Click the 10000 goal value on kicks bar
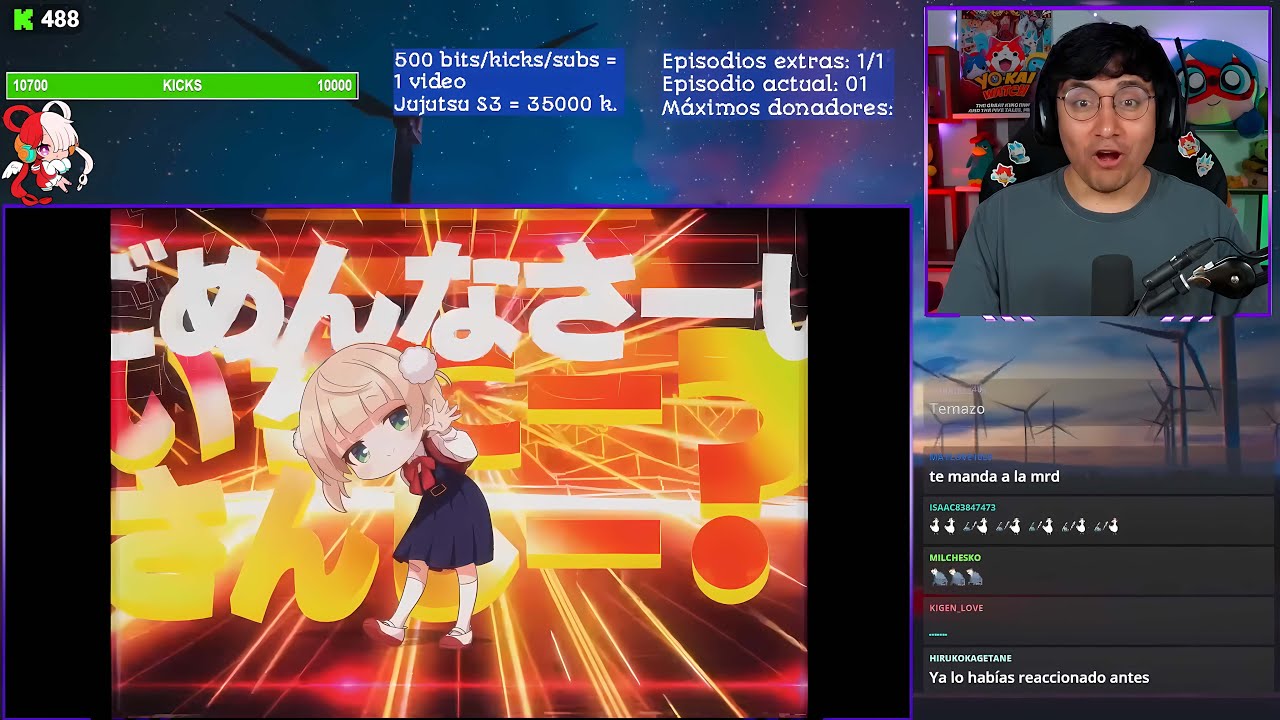The height and width of the screenshot is (720, 1280). pos(334,86)
